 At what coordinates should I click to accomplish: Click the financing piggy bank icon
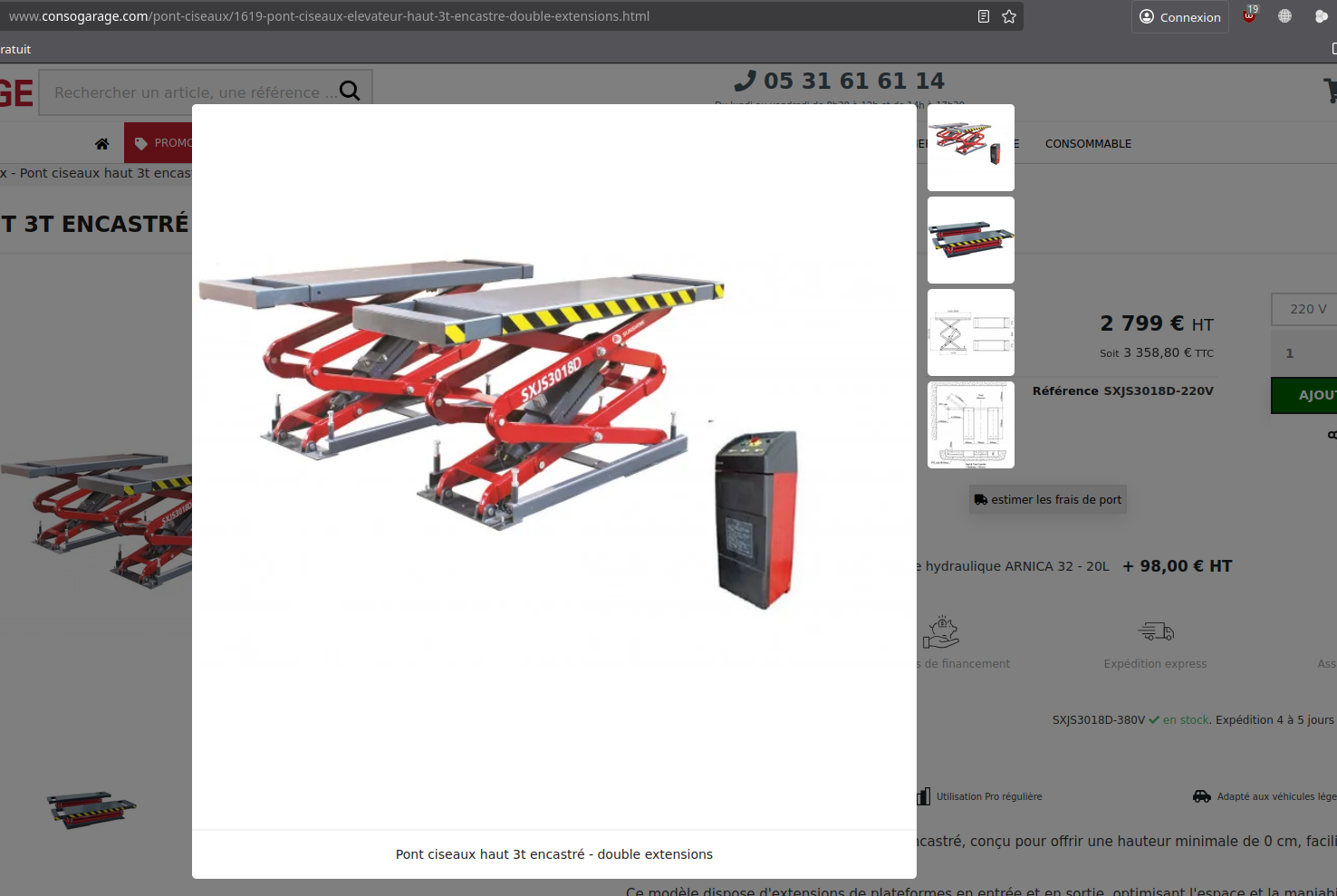click(941, 631)
